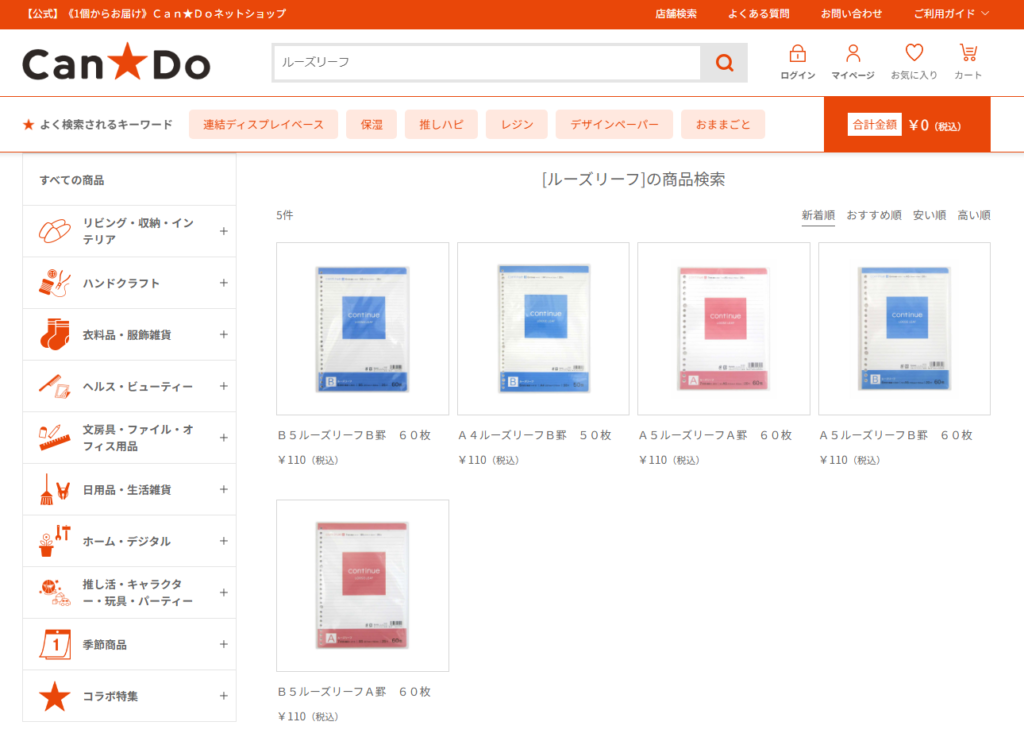Expand ハンドクラフト category plus sign
The width and height of the screenshot is (1024, 741).
pos(223,283)
